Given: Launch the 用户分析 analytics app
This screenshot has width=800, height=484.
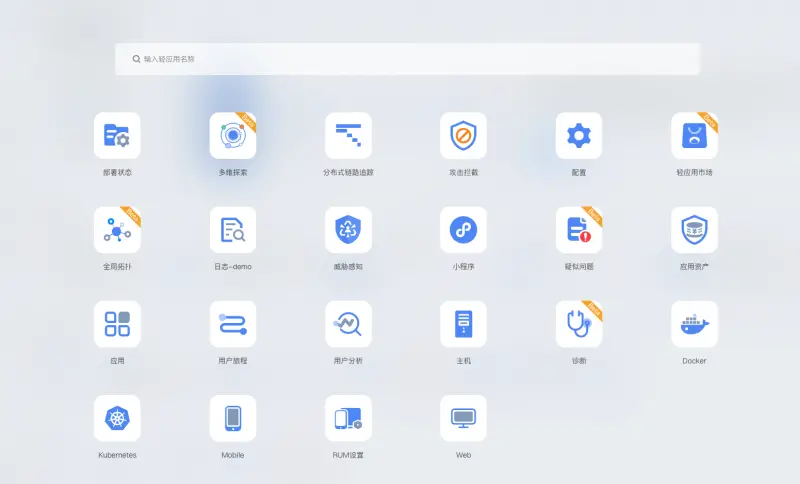Looking at the screenshot, I should [x=348, y=324].
